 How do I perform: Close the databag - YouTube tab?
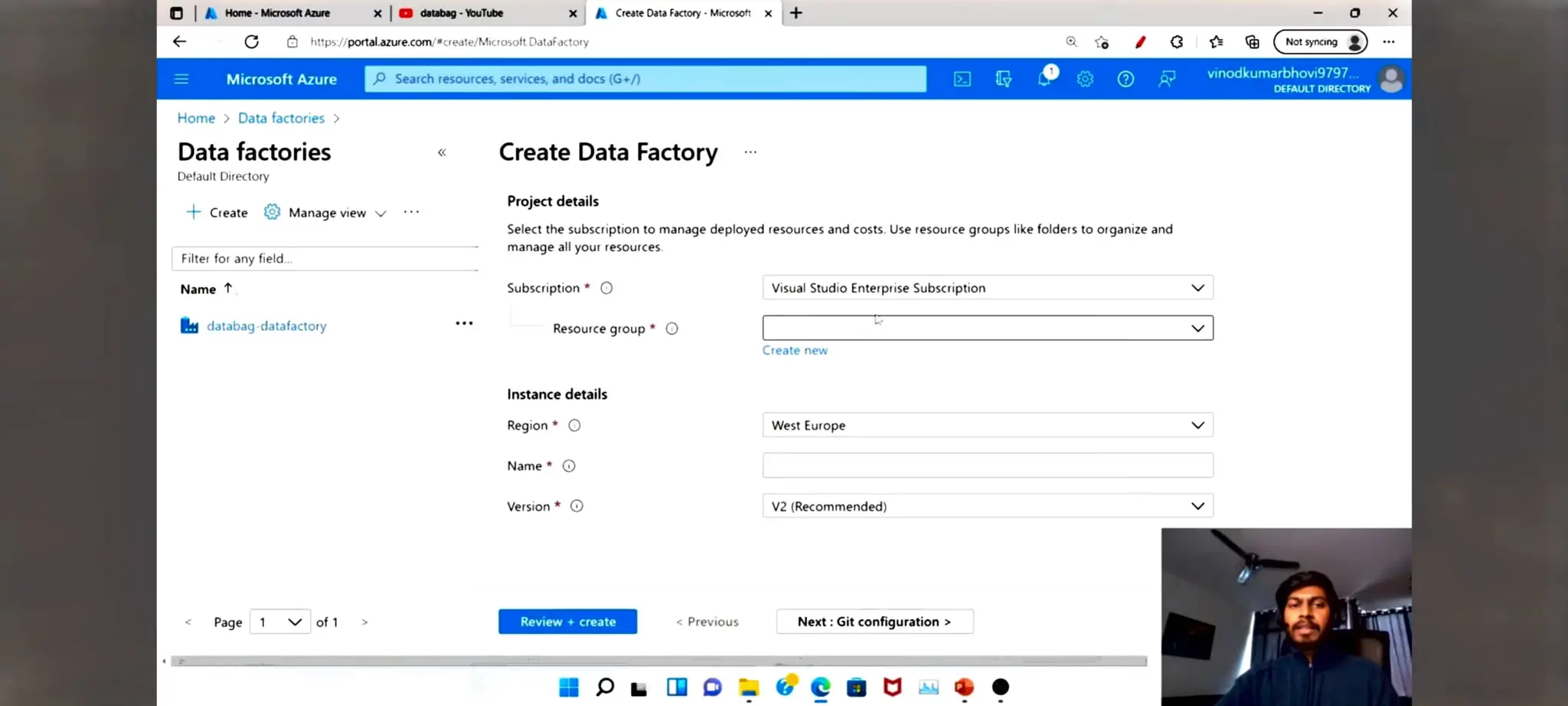(x=573, y=13)
